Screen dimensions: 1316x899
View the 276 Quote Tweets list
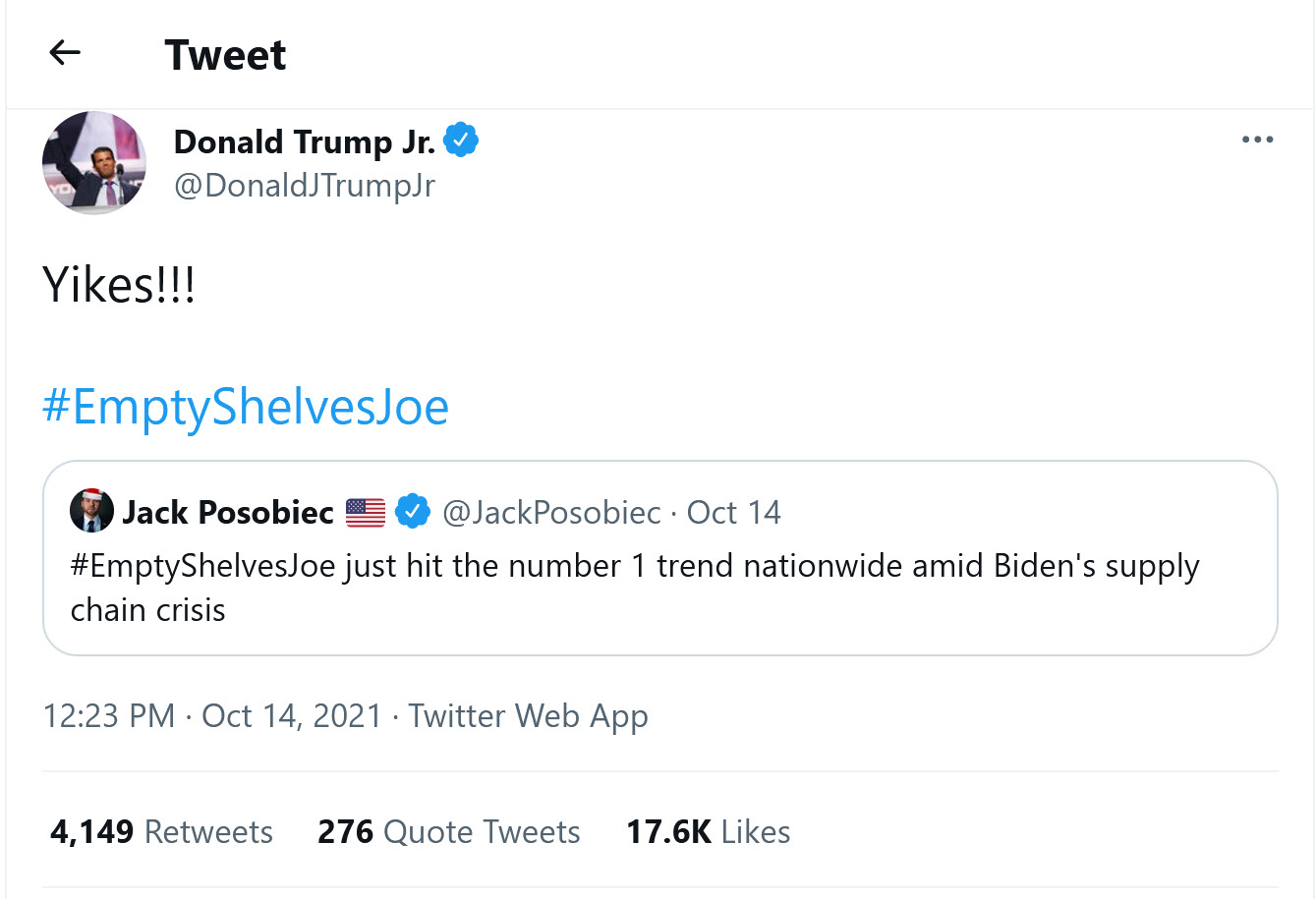coord(448,831)
